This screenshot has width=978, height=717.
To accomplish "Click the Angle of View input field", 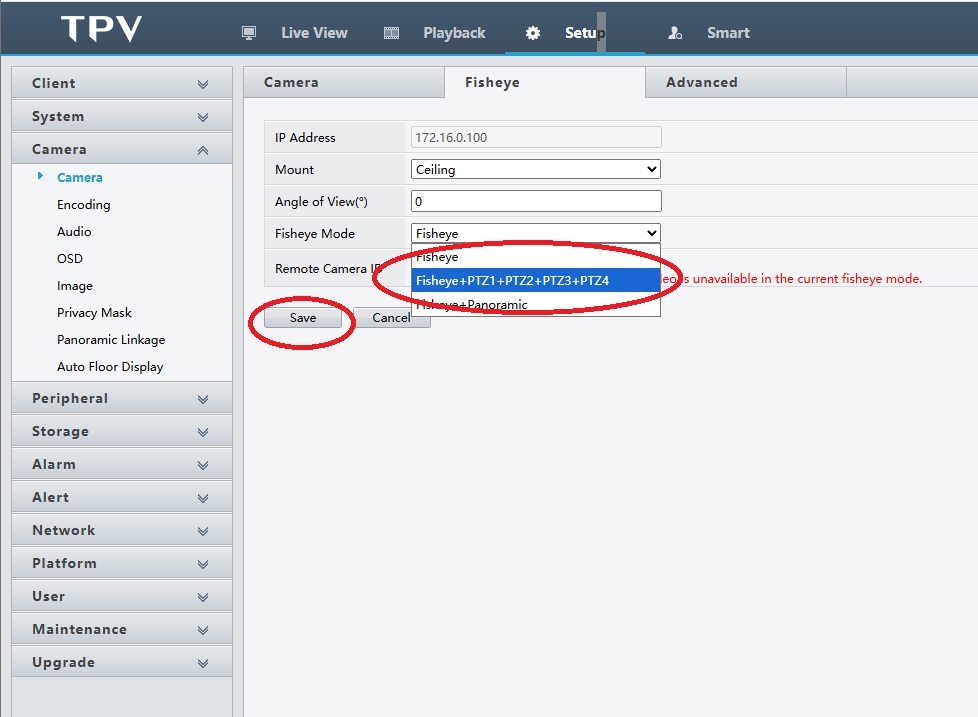I will pos(535,202).
